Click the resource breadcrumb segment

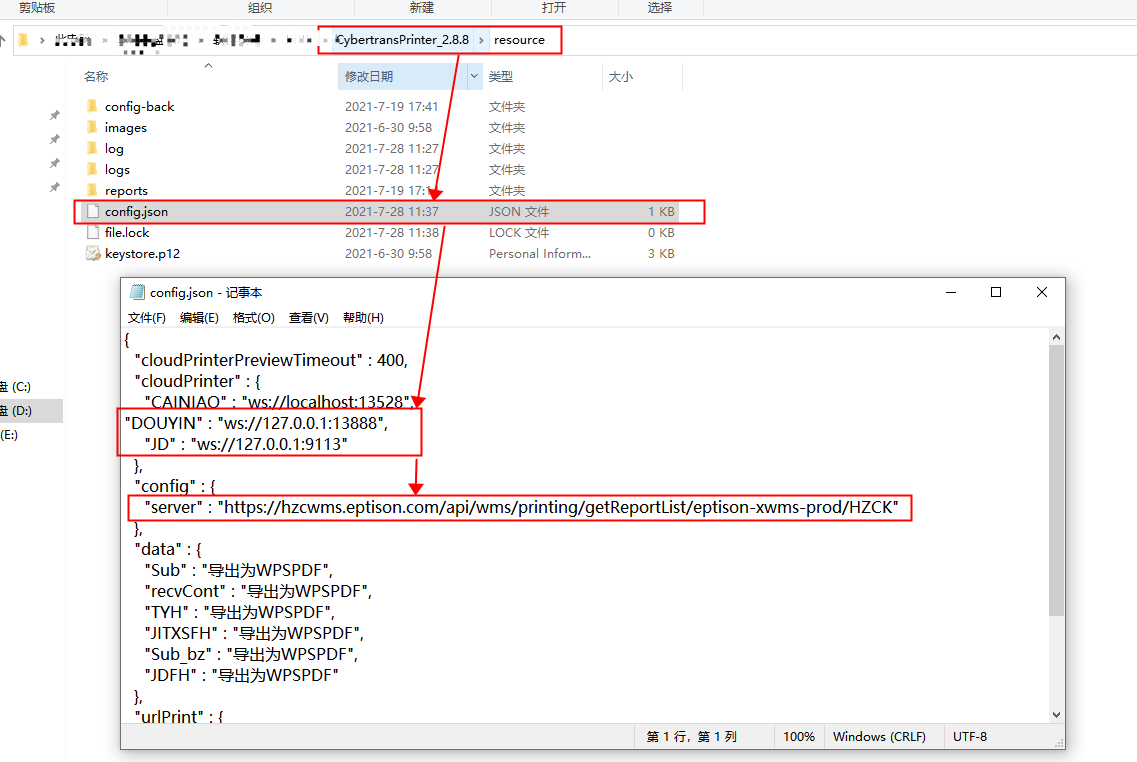(519, 40)
